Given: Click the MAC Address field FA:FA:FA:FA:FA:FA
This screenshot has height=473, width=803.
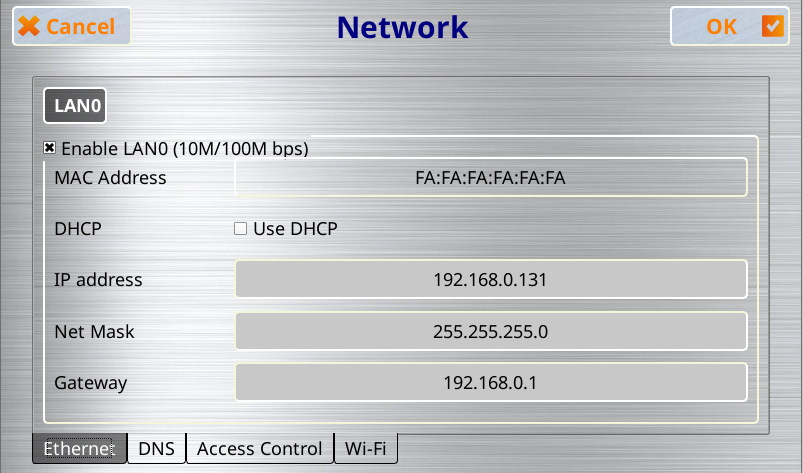Looking at the screenshot, I should click(x=491, y=178).
